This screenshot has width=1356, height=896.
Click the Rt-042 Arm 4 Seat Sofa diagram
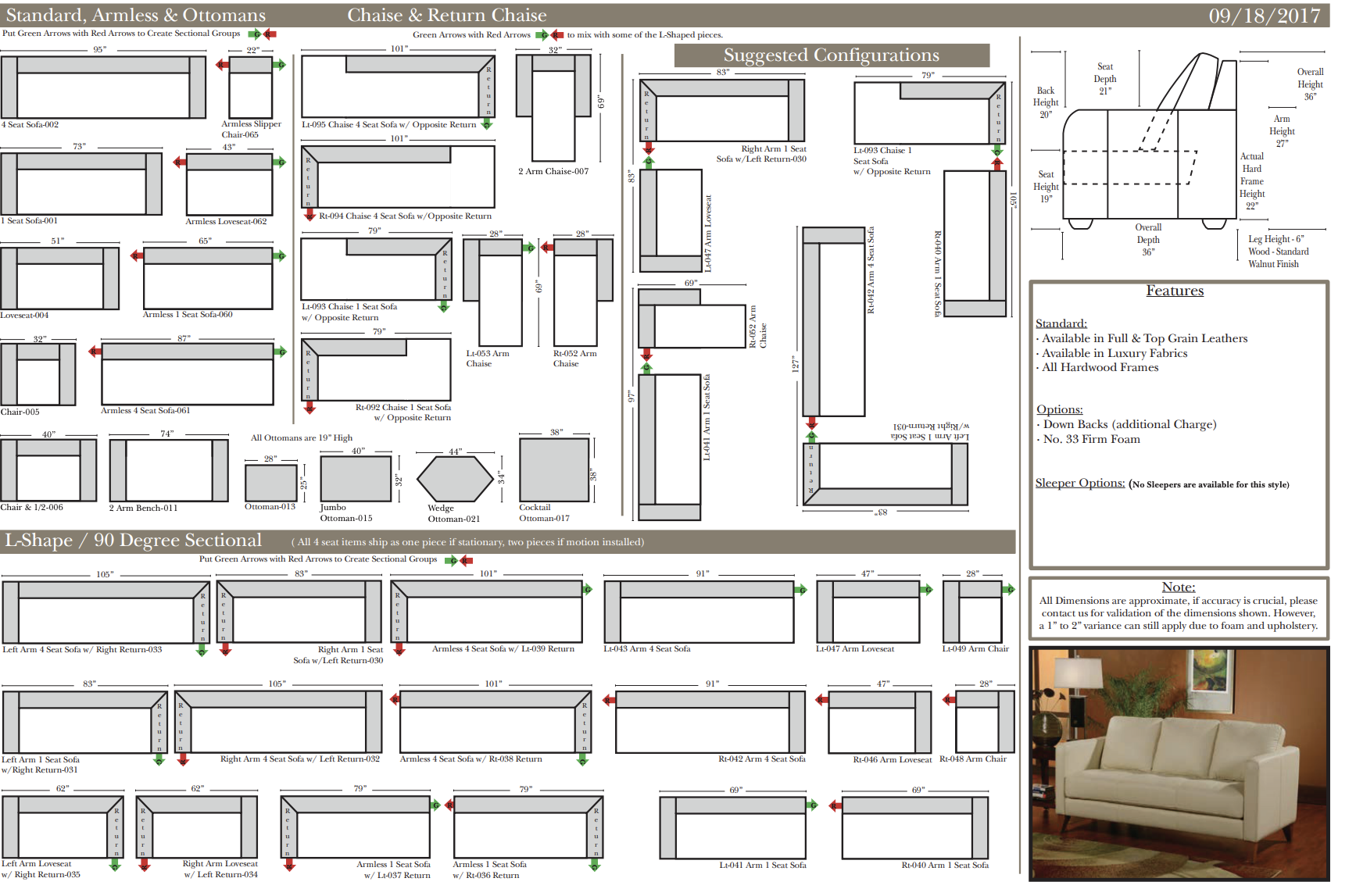710,722
